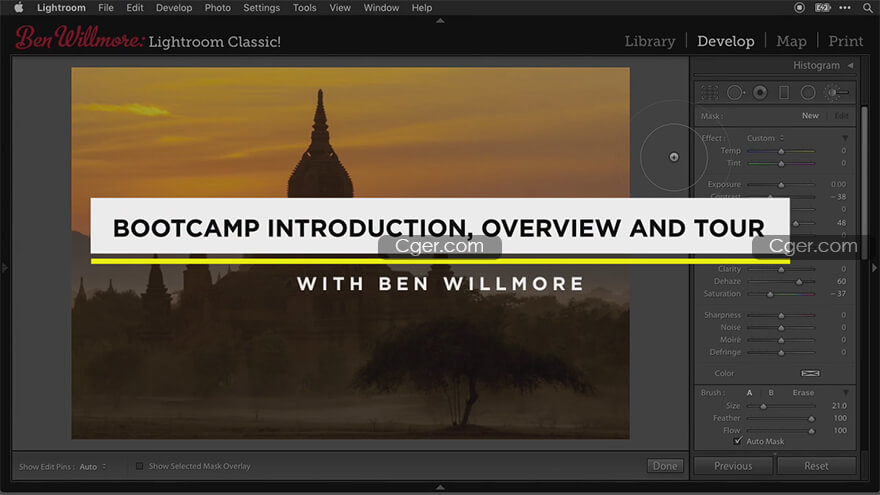Collapse the Brush settings disclosure triangle
880x495 pixels.
tap(845, 392)
